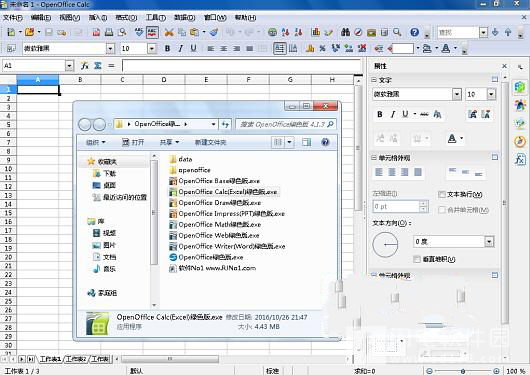Open the Cell Reference Name Box dropdown
This screenshot has height=375, width=530.
(69, 66)
